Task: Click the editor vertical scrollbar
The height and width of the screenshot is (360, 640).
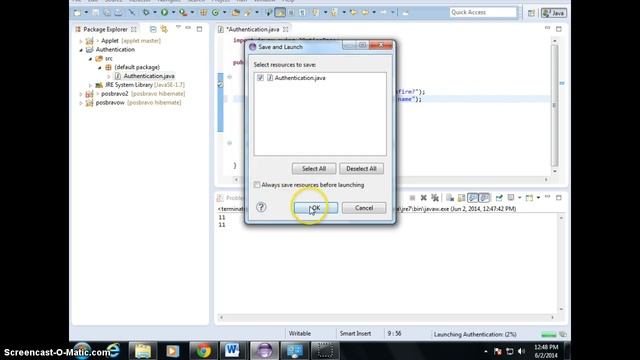Action: coord(554,105)
